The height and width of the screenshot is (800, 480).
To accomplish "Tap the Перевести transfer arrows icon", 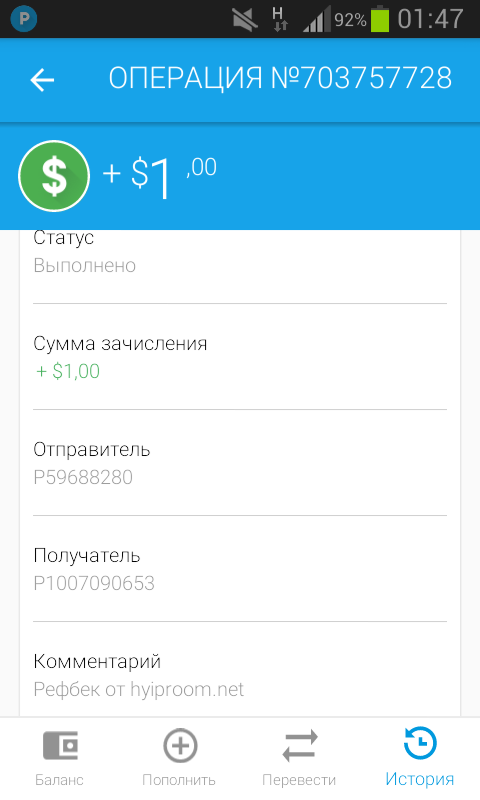I will (x=300, y=745).
